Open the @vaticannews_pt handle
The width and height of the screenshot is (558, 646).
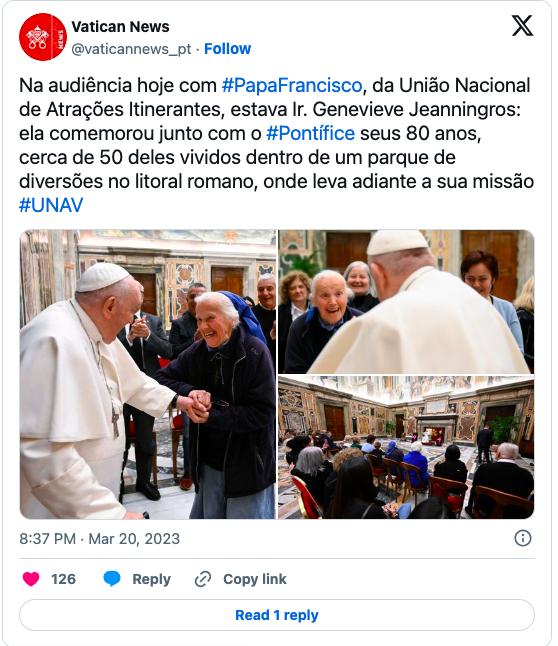click(131, 49)
